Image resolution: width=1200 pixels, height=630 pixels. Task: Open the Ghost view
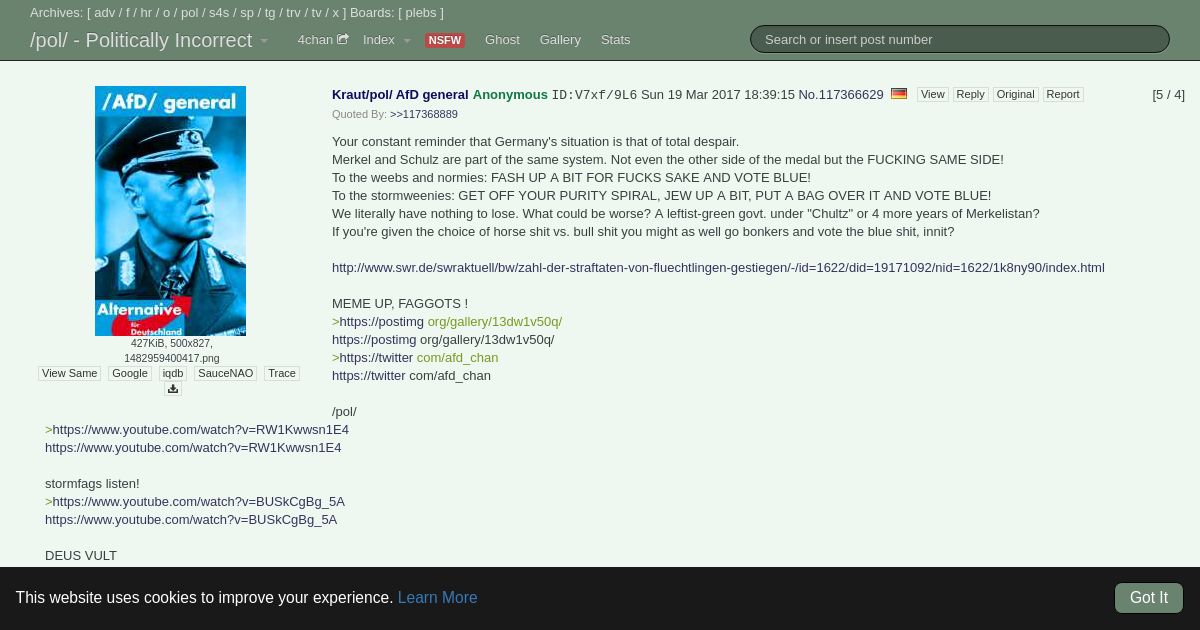pos(502,40)
